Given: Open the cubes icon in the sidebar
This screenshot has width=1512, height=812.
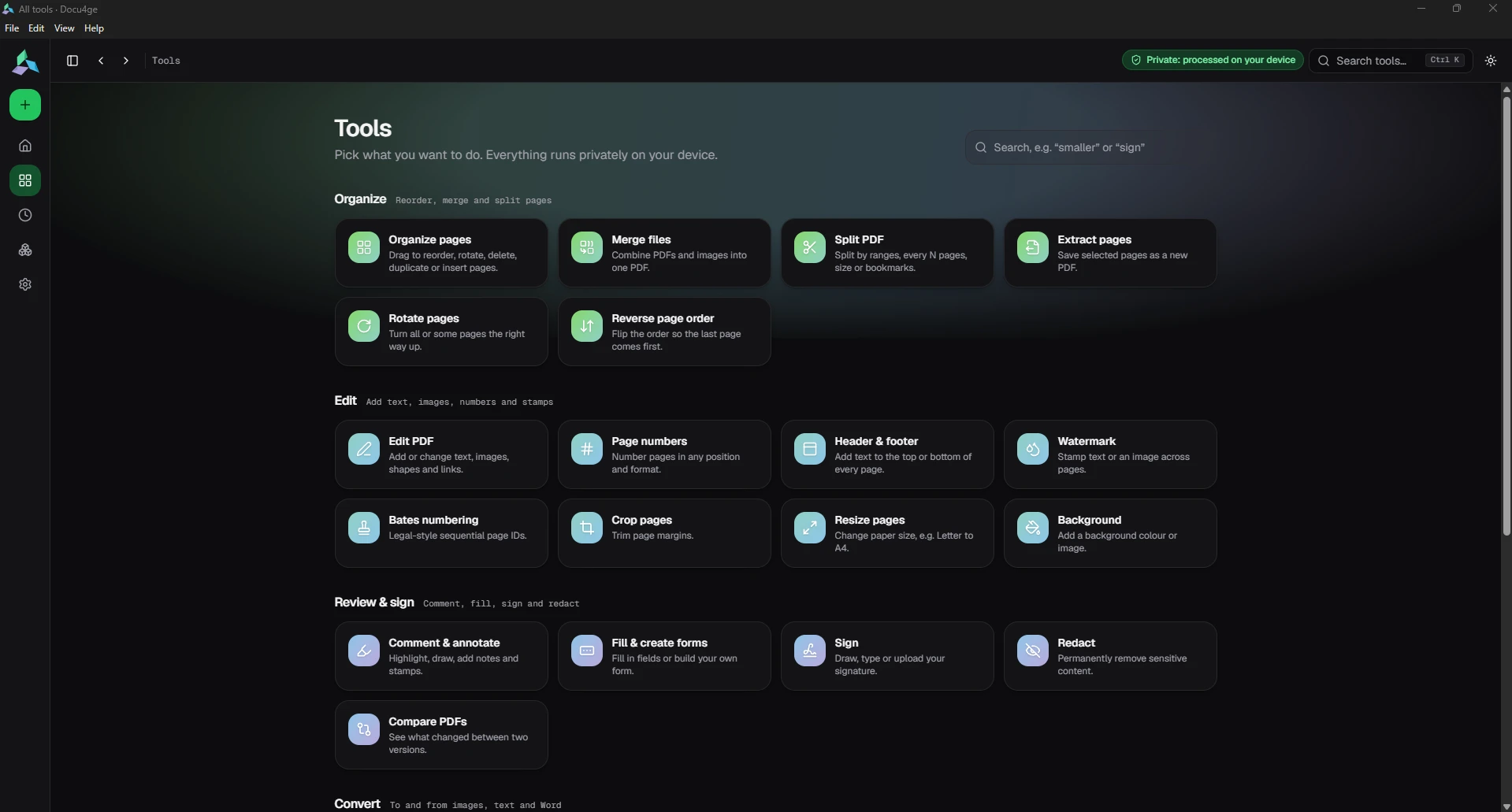Looking at the screenshot, I should tap(25, 250).
